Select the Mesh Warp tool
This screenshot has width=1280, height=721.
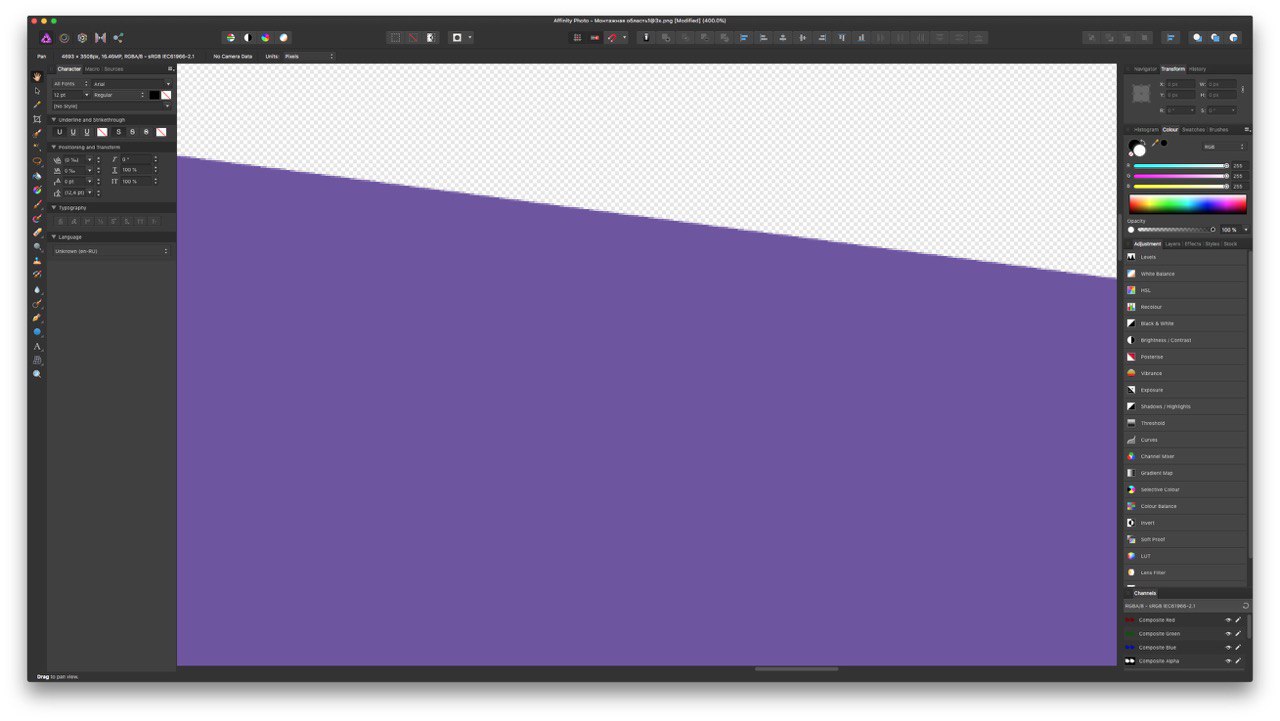[37, 360]
